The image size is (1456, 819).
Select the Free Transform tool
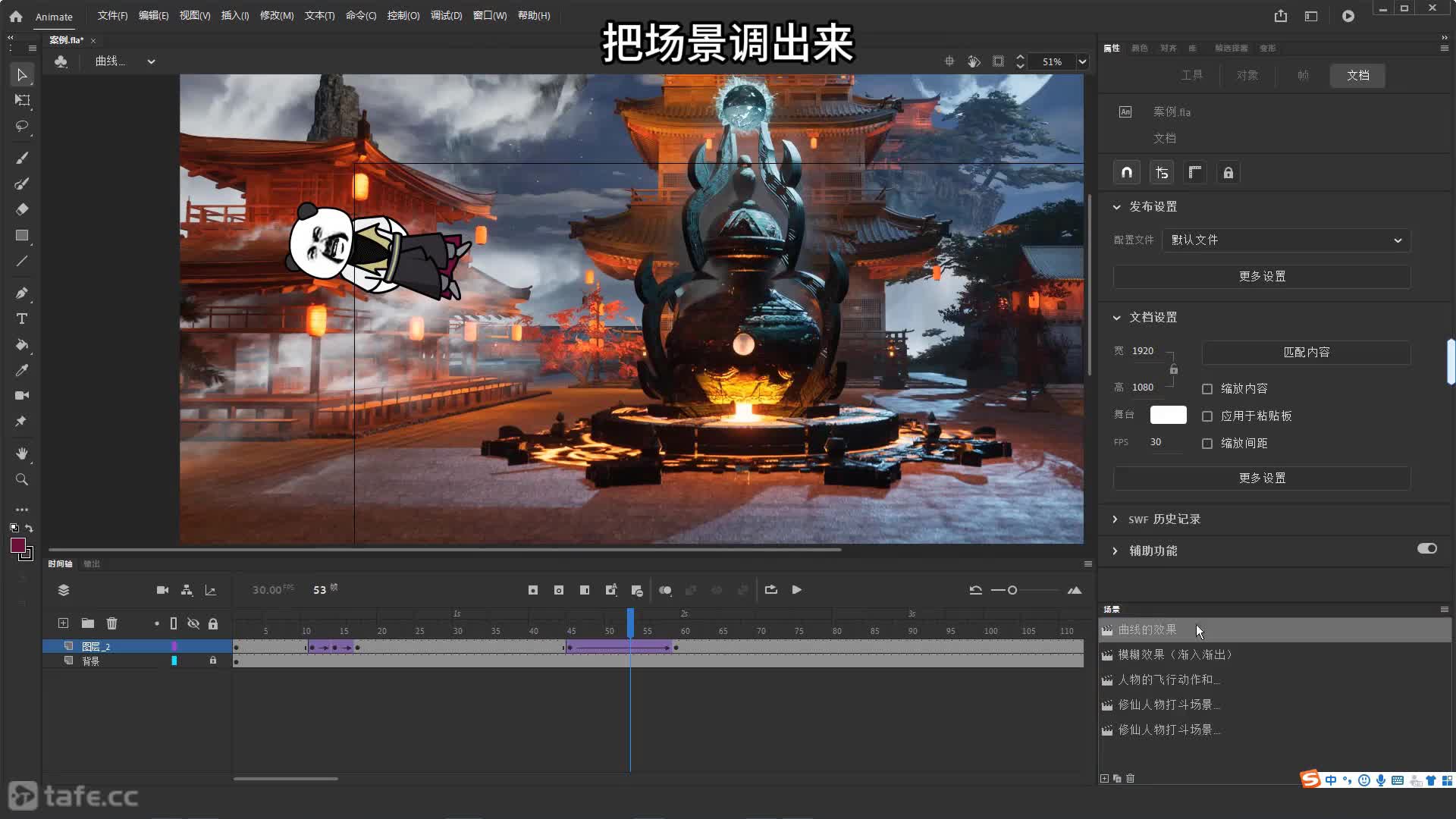click(22, 100)
